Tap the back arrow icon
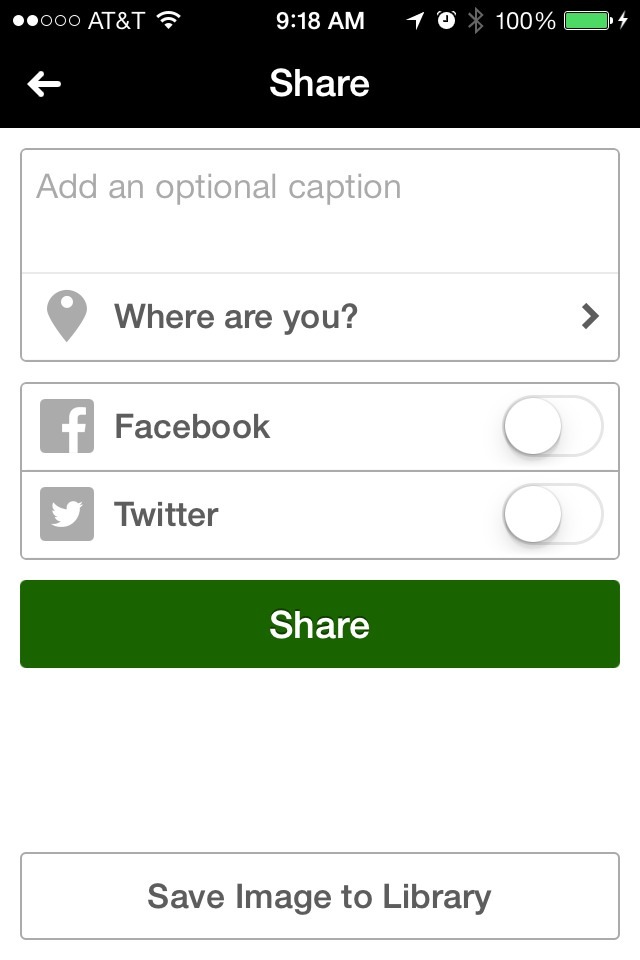 point(44,85)
